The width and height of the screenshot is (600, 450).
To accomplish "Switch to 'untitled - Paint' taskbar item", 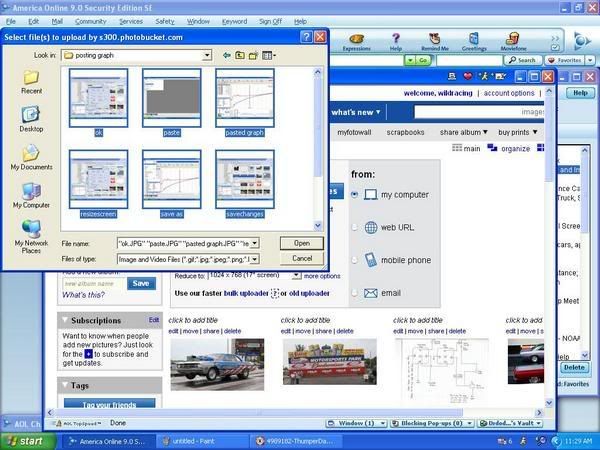I will pyautogui.click(x=202, y=441).
